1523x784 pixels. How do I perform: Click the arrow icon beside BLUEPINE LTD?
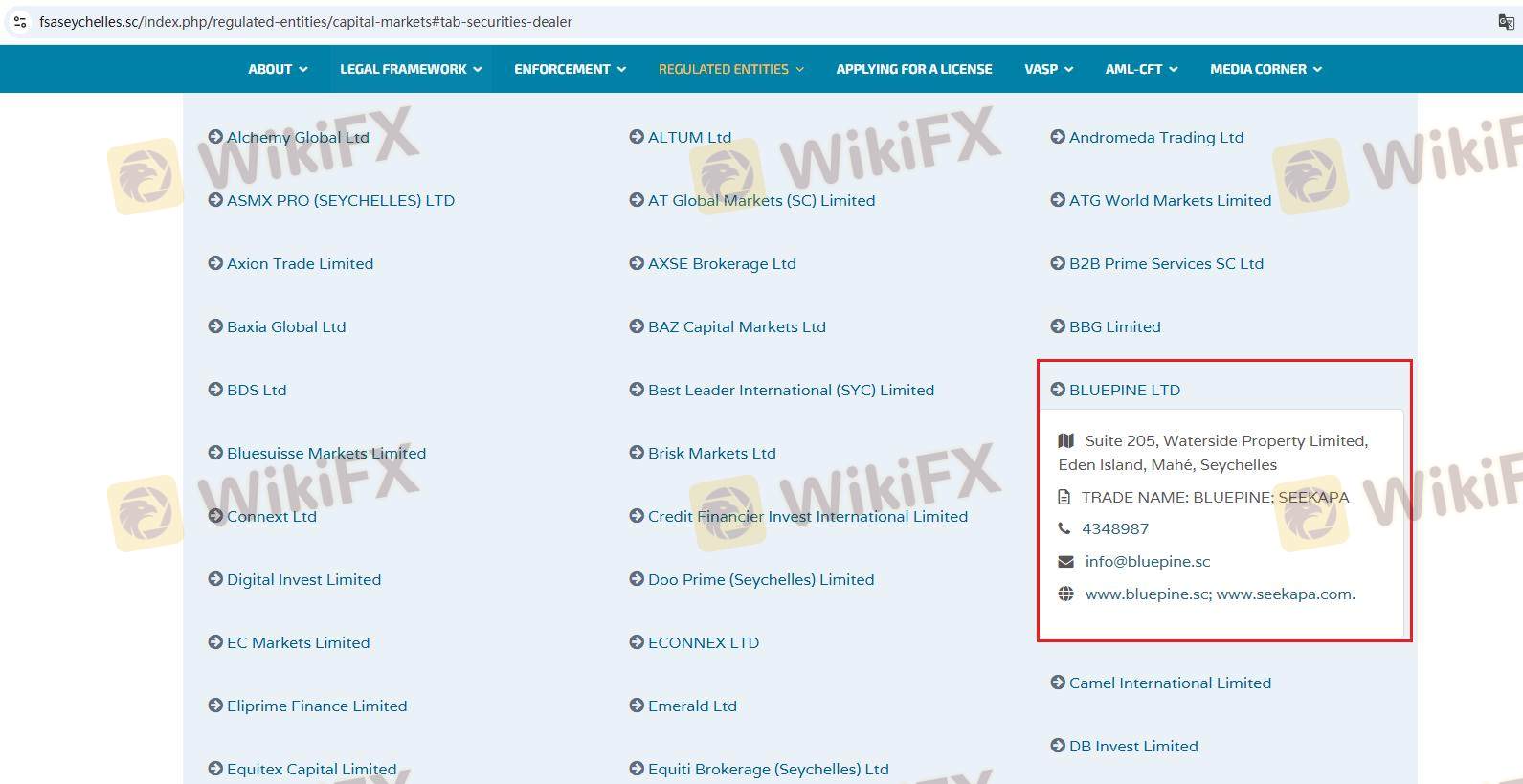[x=1058, y=390]
